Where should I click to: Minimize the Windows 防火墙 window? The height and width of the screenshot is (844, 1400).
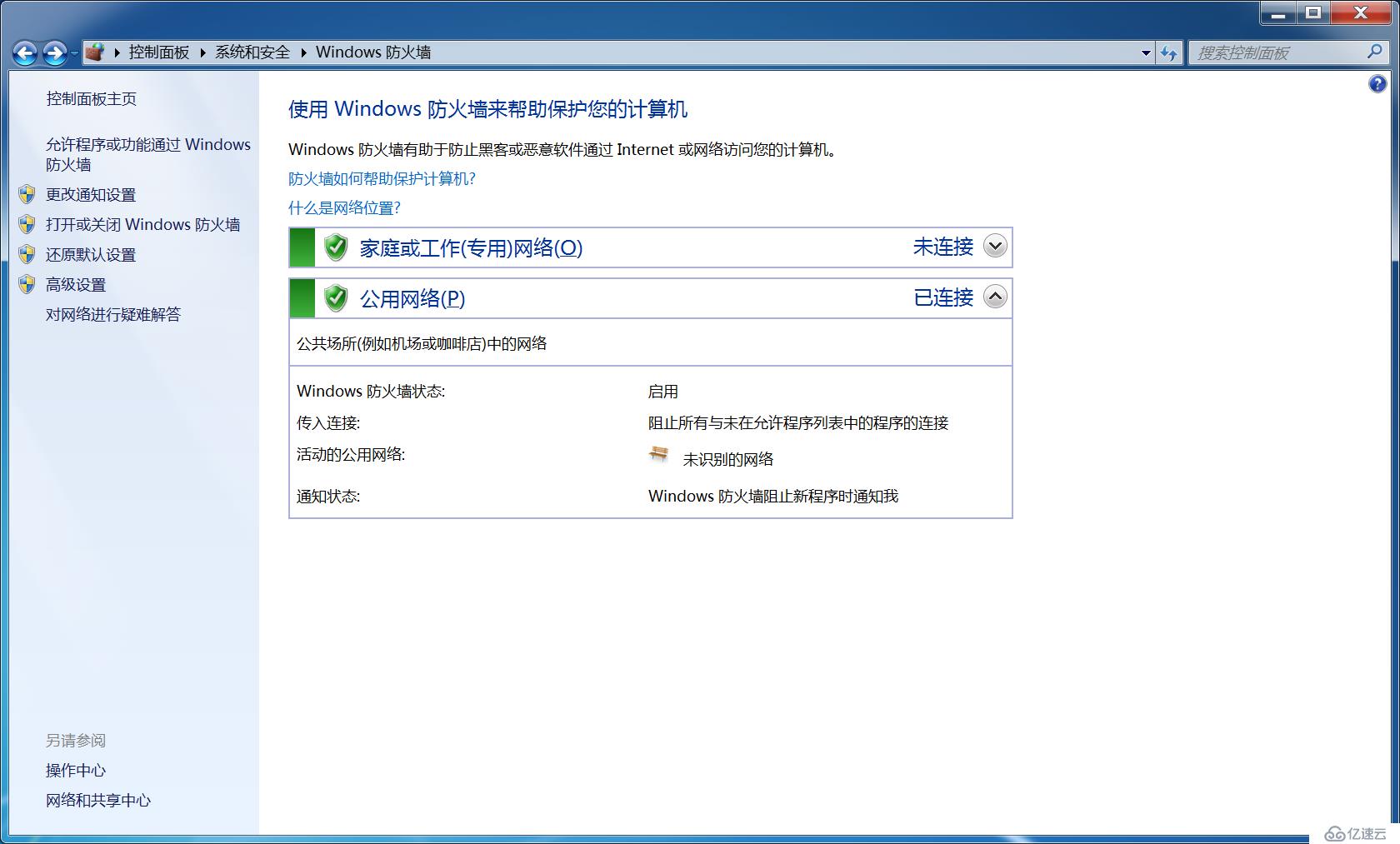coord(1278,12)
